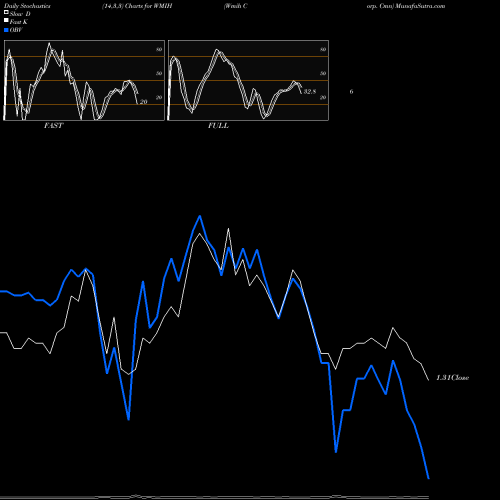Click the 50 axis label in FULL chart
The image size is (500, 500).
(323, 73)
